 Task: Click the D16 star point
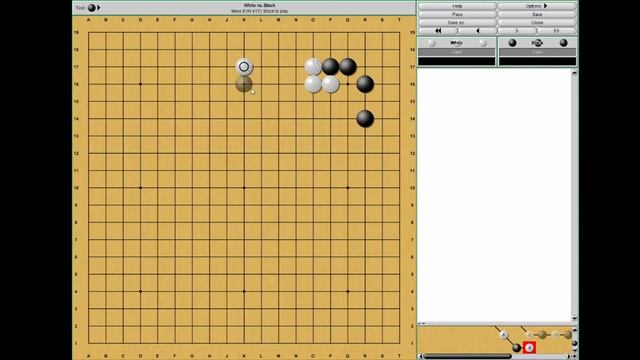(x=140, y=84)
